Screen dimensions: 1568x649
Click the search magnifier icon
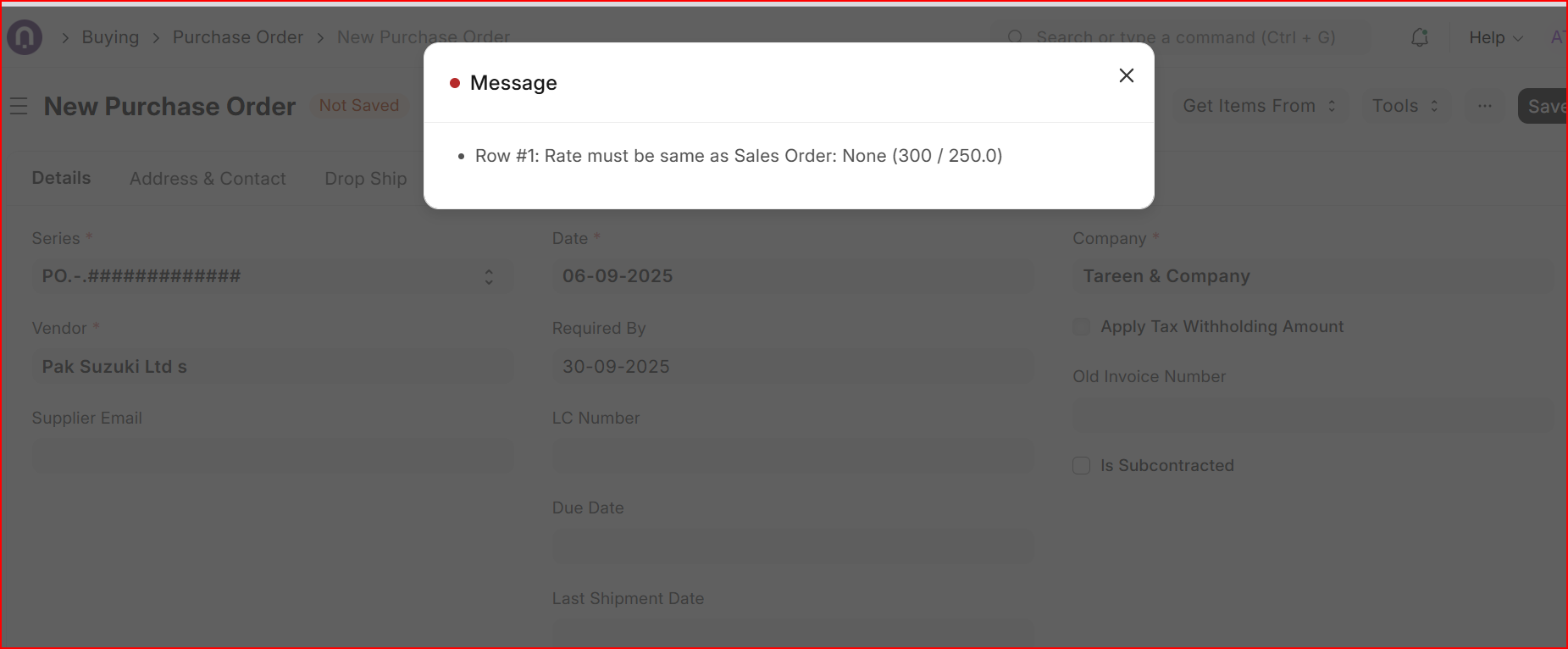point(1015,37)
